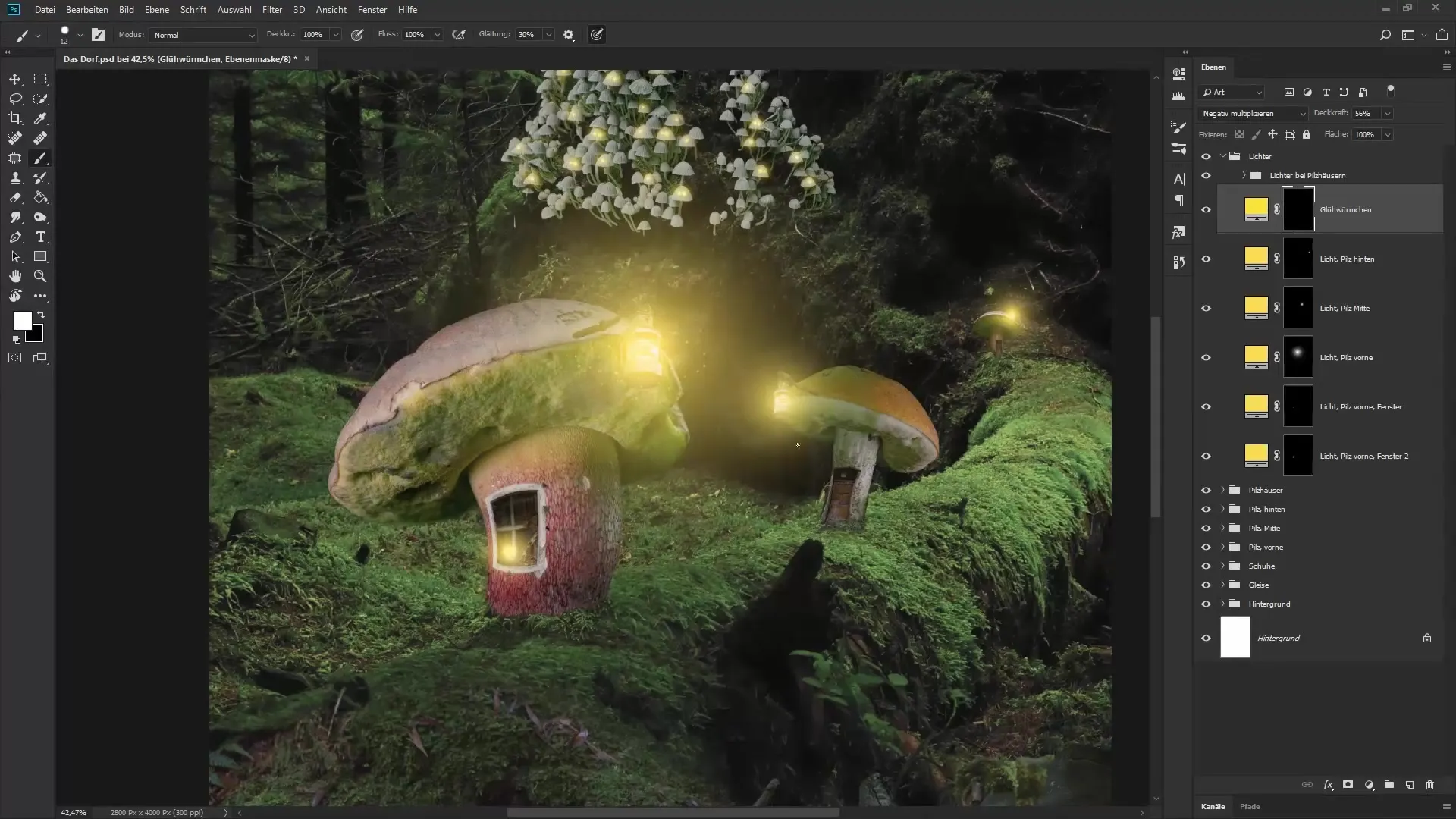Select the Eyedropper tool
The height and width of the screenshot is (819, 1456).
pyautogui.click(x=40, y=118)
